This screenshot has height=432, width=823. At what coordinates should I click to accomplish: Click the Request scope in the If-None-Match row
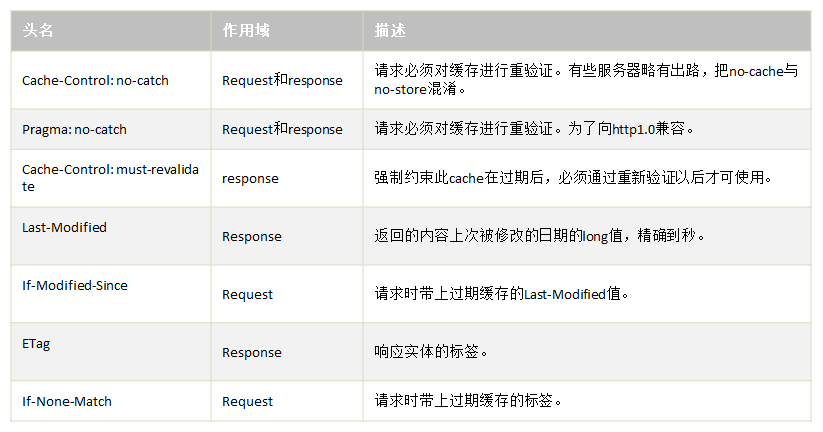point(247,402)
